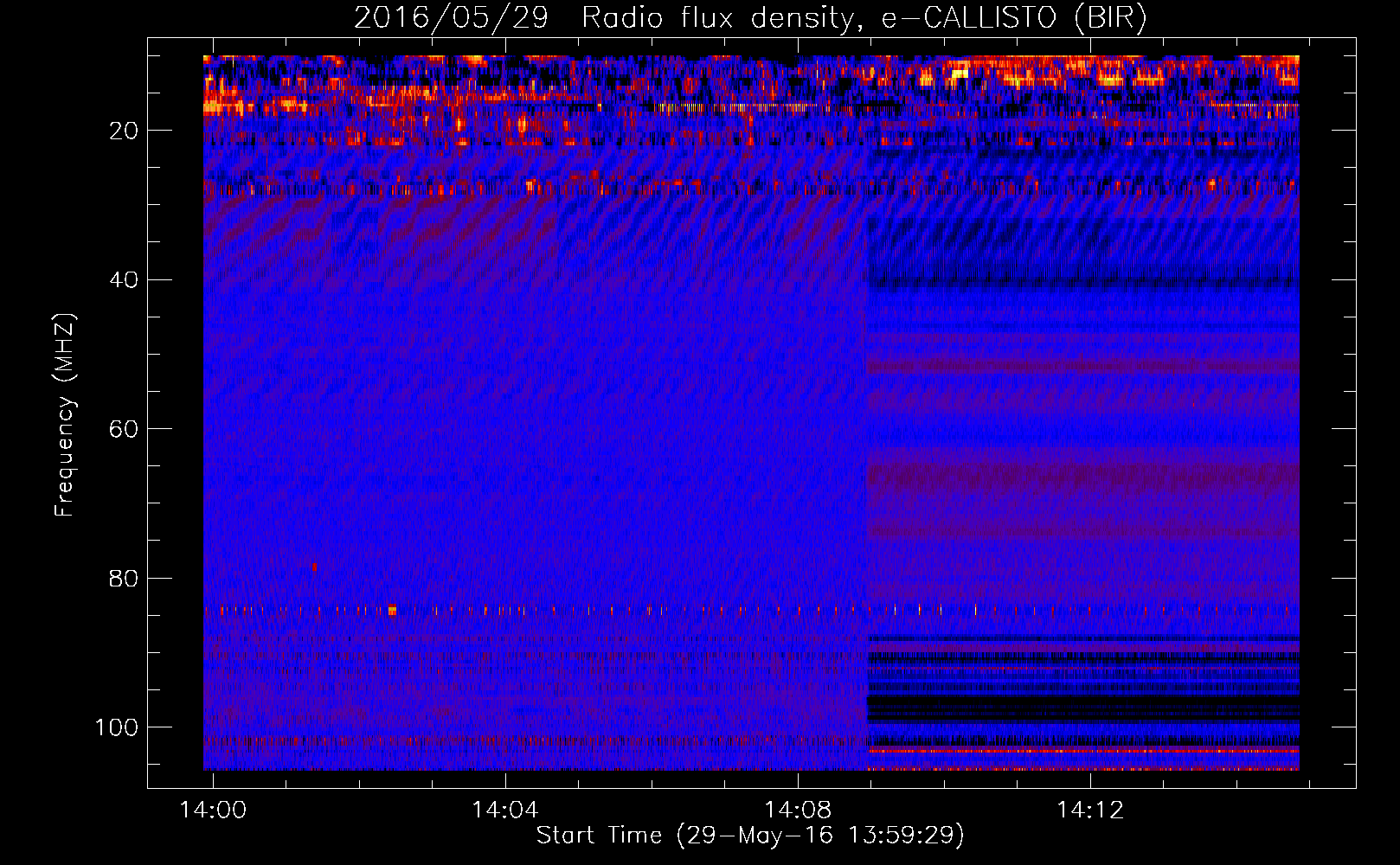Click the "80" frequency tick label
The height and width of the screenshot is (865, 1400).
click(124, 579)
